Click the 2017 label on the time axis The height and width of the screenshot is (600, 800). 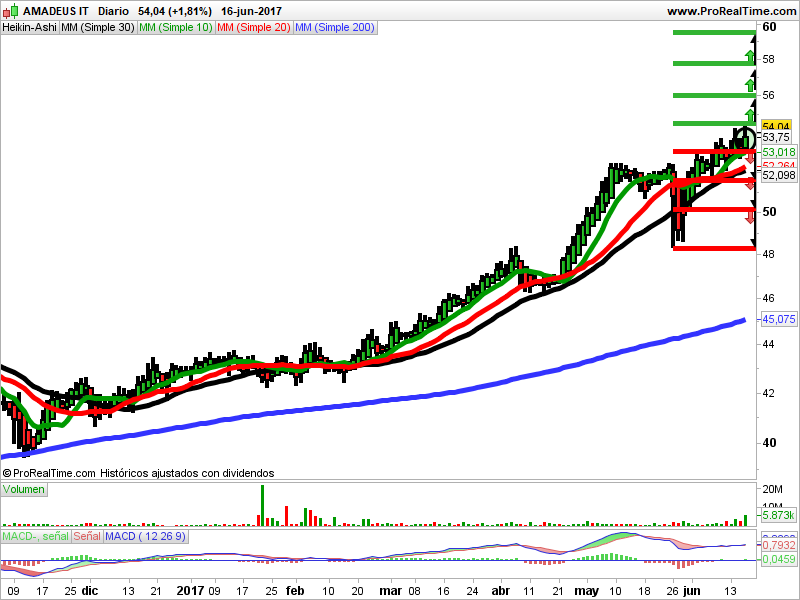click(190, 591)
